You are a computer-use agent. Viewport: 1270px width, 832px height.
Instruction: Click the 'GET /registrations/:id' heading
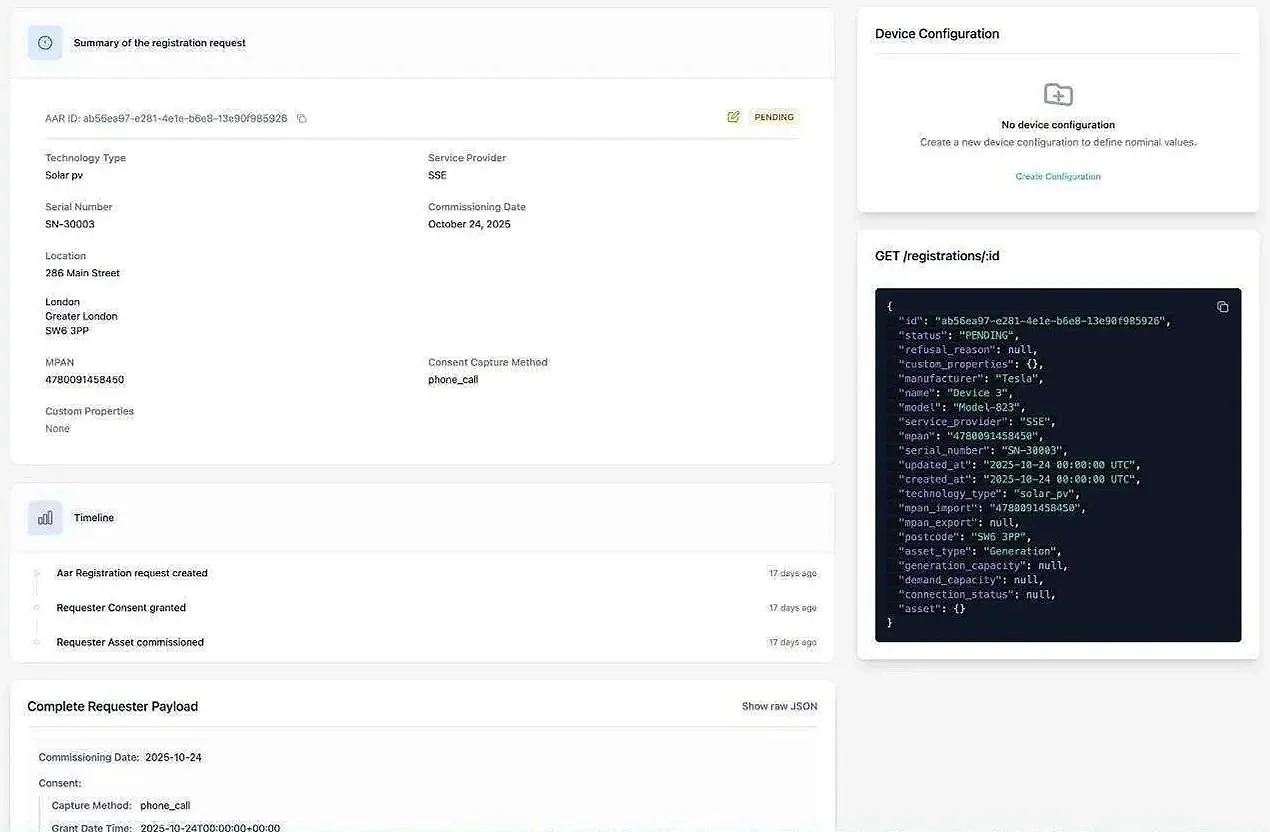[937, 256]
